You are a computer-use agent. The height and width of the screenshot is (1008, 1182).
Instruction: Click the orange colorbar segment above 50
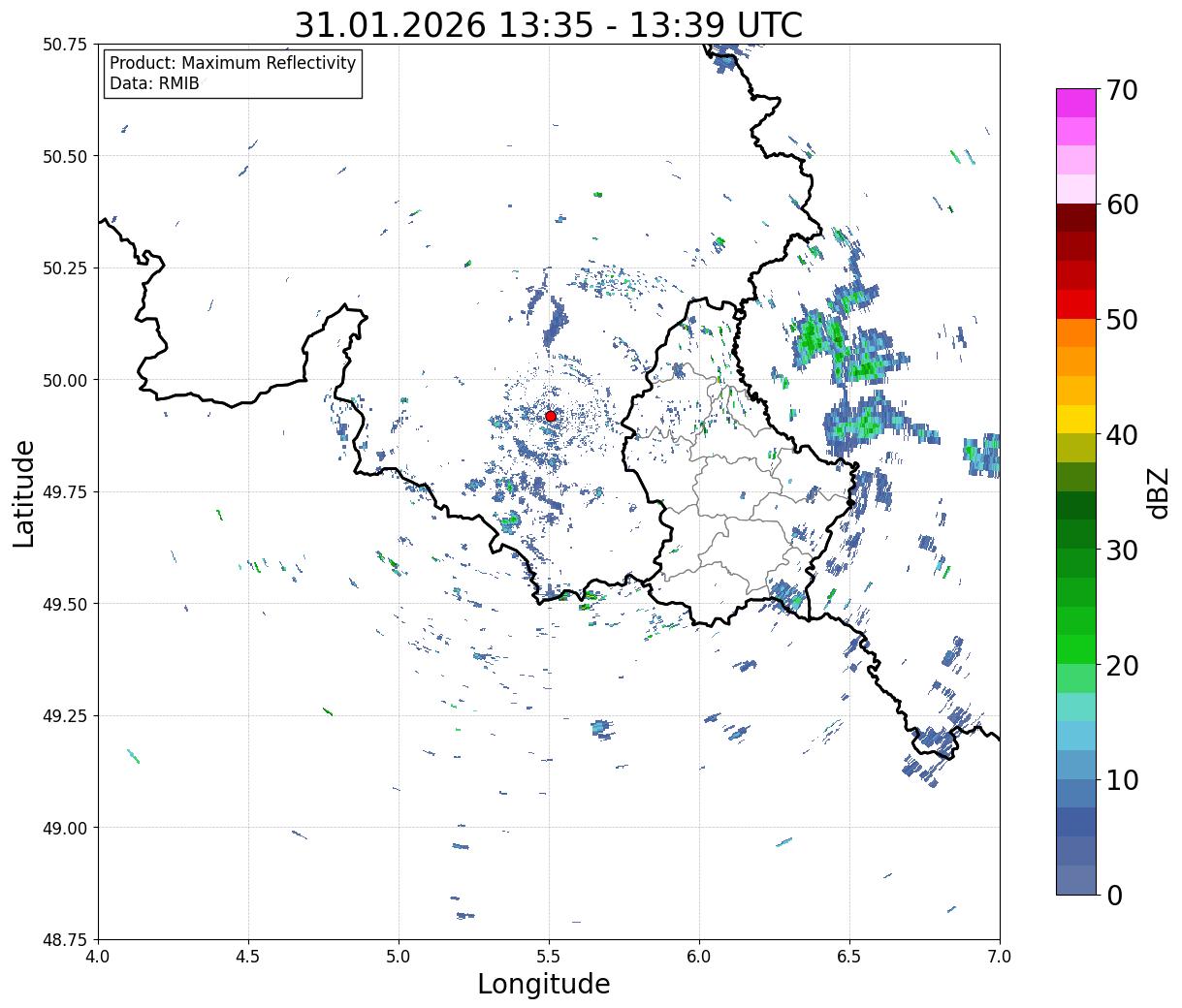[x=1076, y=332]
